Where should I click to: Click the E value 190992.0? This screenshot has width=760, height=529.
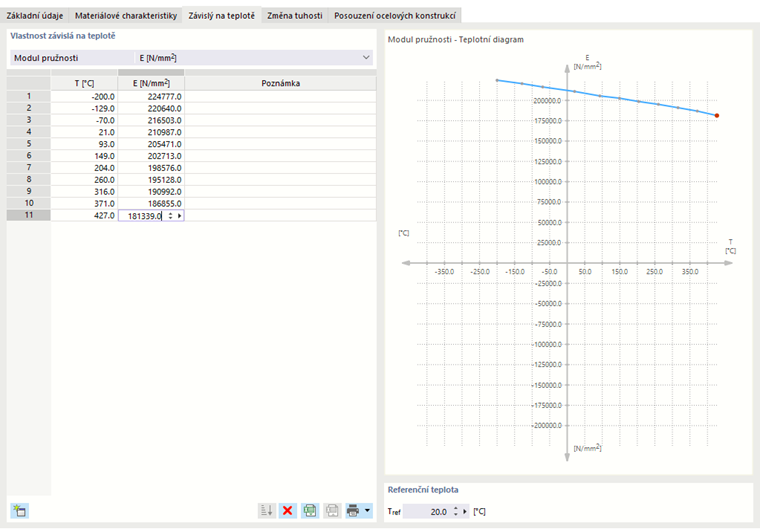pyautogui.click(x=151, y=192)
